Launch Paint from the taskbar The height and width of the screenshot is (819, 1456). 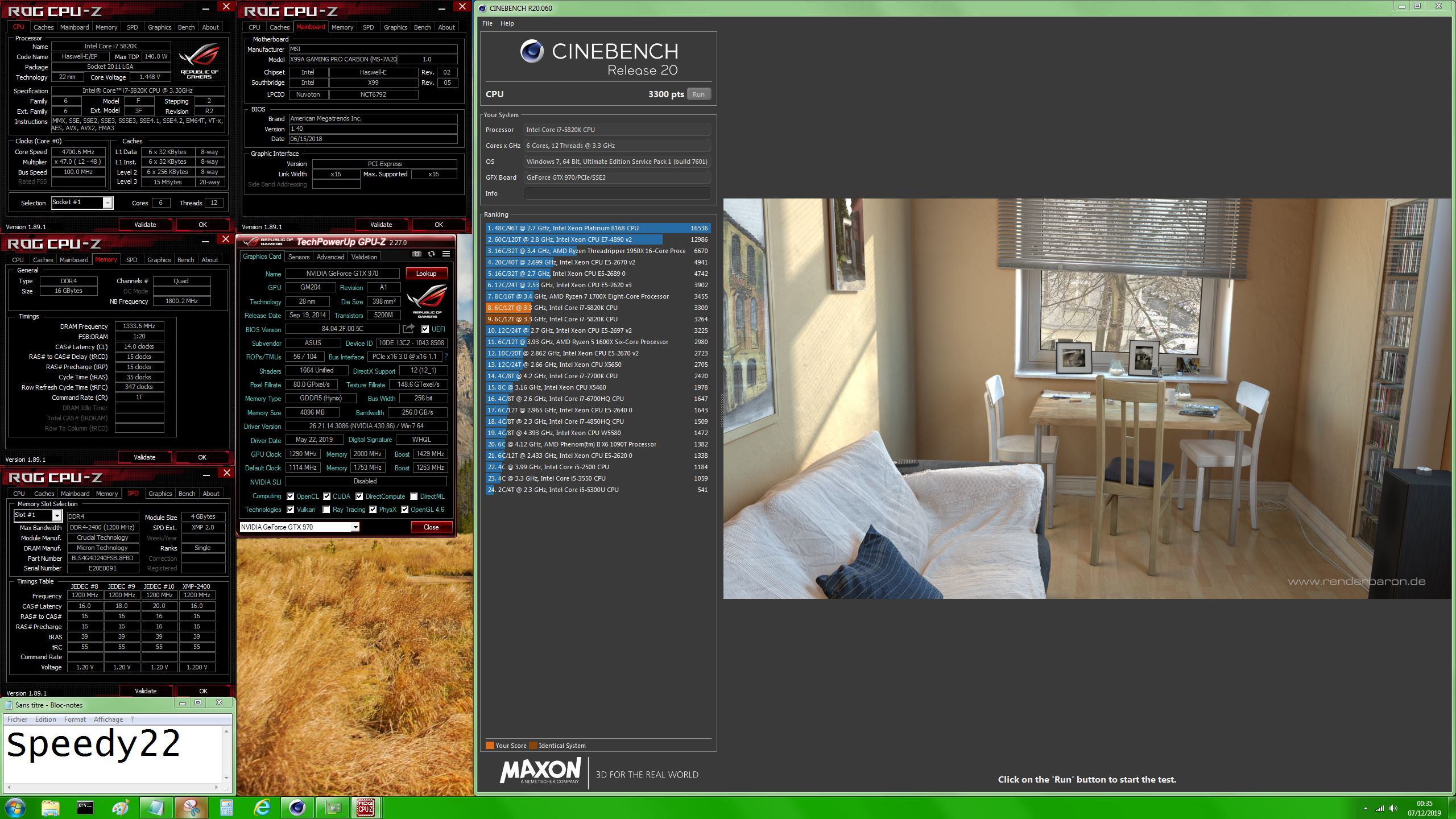pos(121,807)
